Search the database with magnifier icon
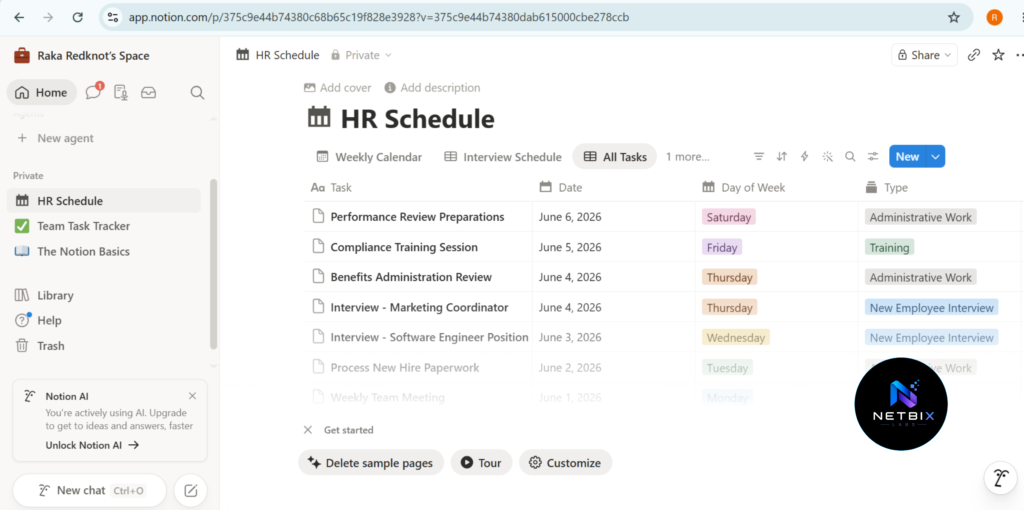The height and width of the screenshot is (510, 1024). (x=850, y=157)
